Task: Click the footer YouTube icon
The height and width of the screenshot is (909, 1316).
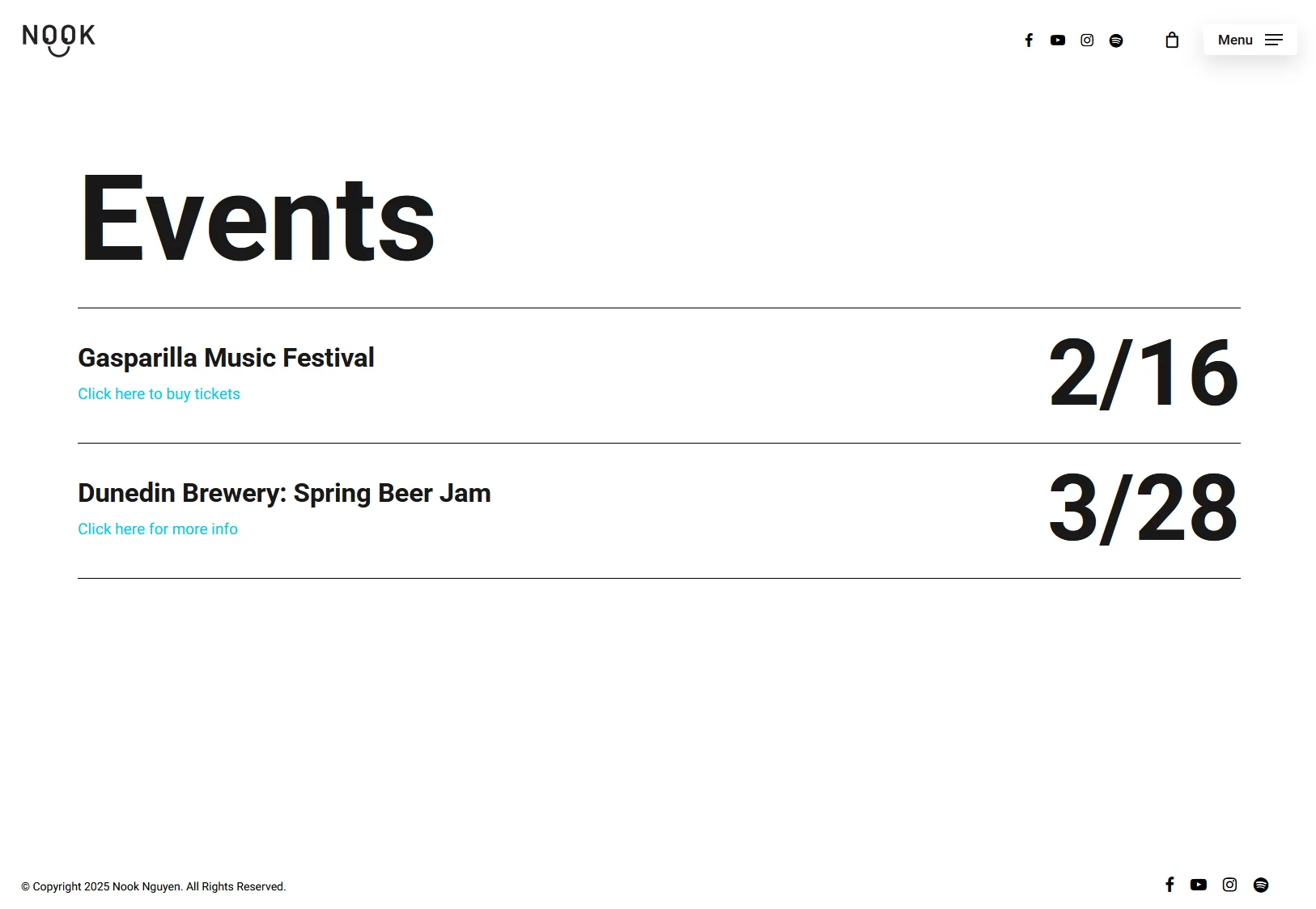Action: pyautogui.click(x=1199, y=885)
